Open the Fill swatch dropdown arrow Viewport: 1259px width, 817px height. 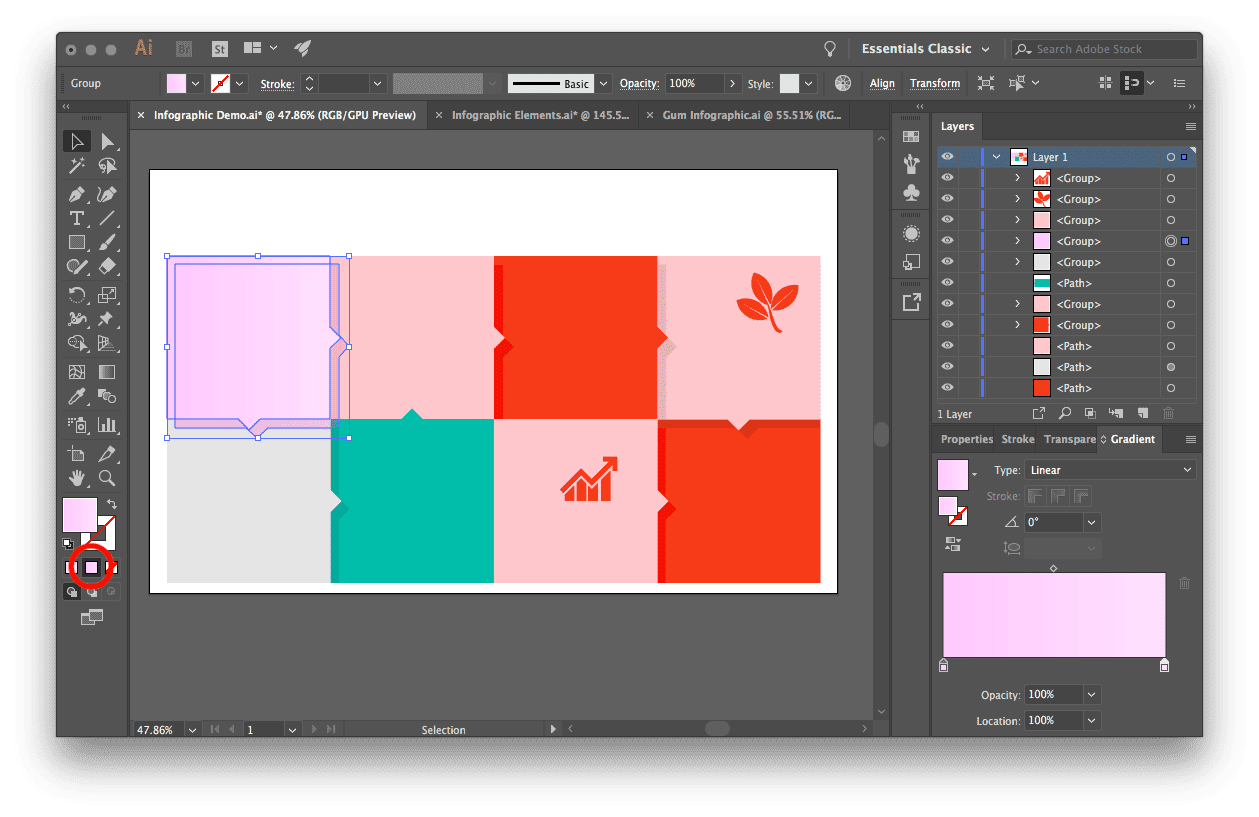pos(196,84)
